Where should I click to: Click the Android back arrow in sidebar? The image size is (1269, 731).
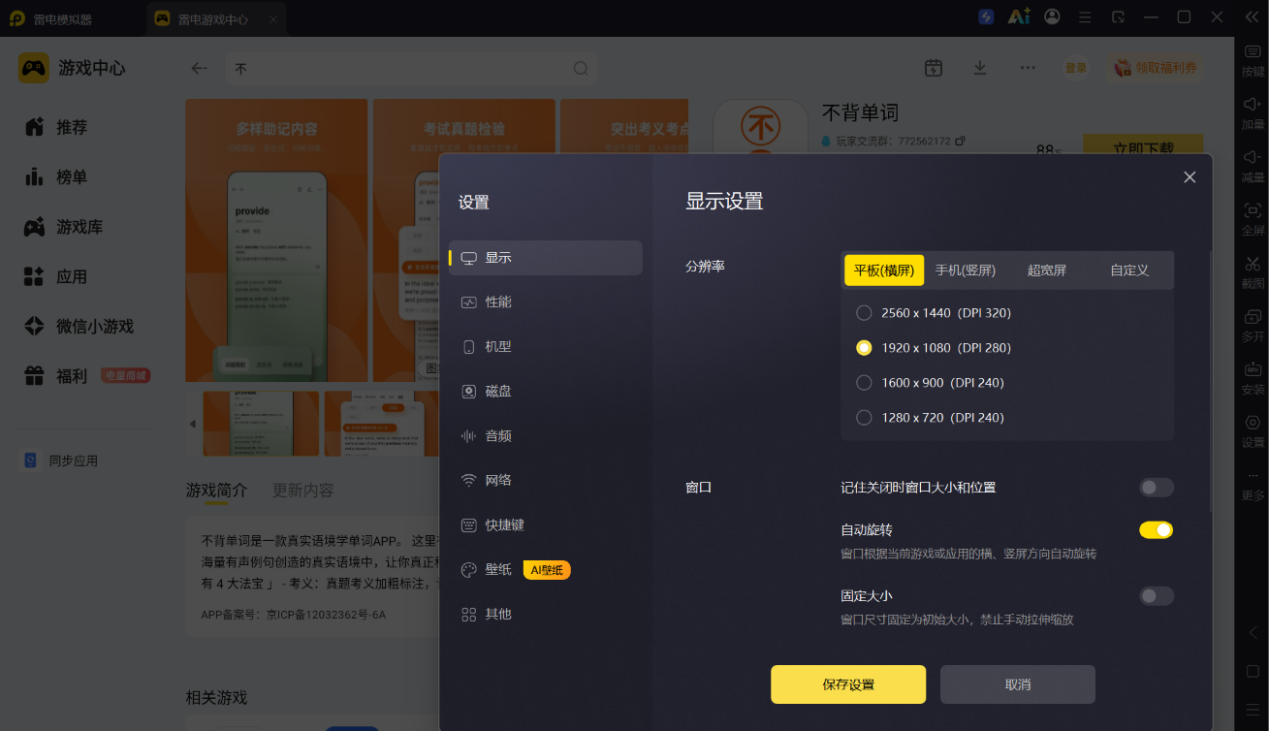1253,633
